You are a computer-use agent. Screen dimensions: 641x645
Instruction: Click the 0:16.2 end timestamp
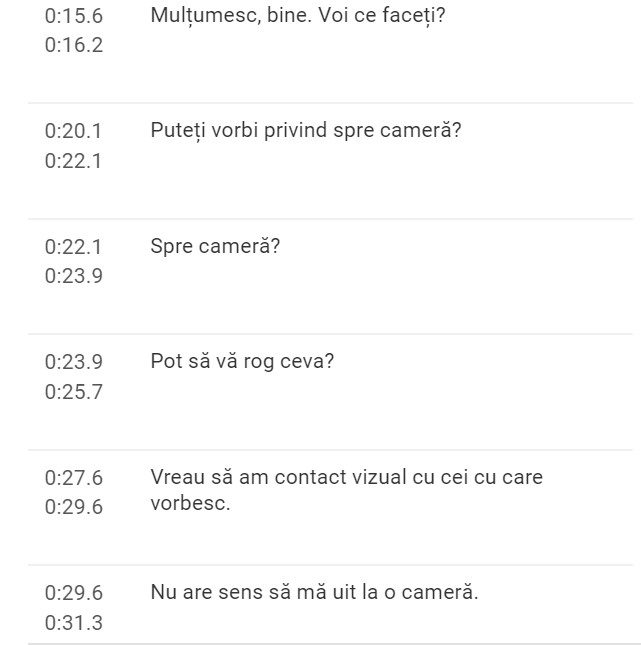point(74,45)
